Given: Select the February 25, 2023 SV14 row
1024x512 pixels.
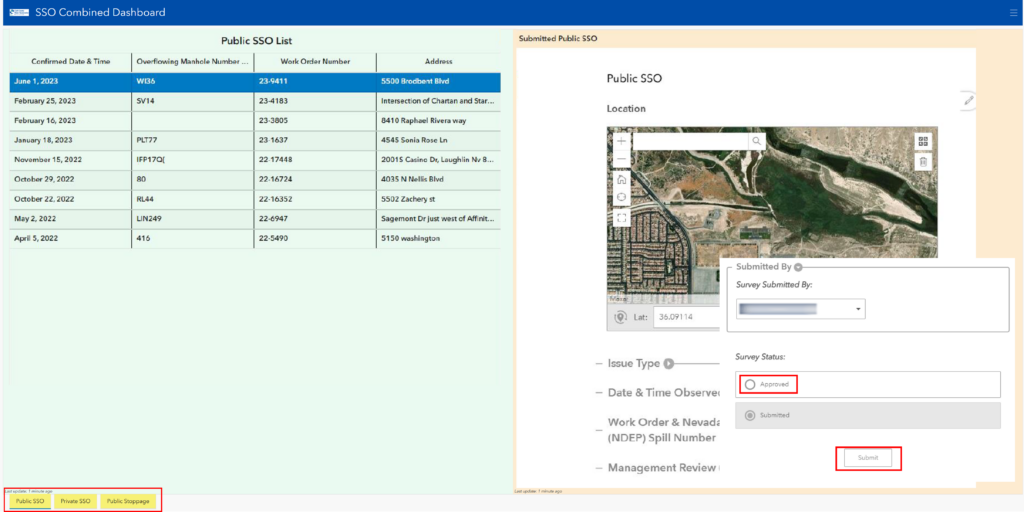Looking at the screenshot, I should tap(255, 101).
